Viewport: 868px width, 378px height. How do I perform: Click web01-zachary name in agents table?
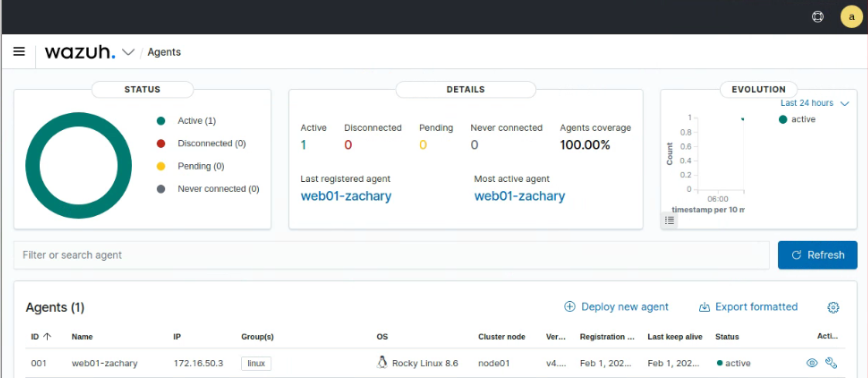(105, 363)
